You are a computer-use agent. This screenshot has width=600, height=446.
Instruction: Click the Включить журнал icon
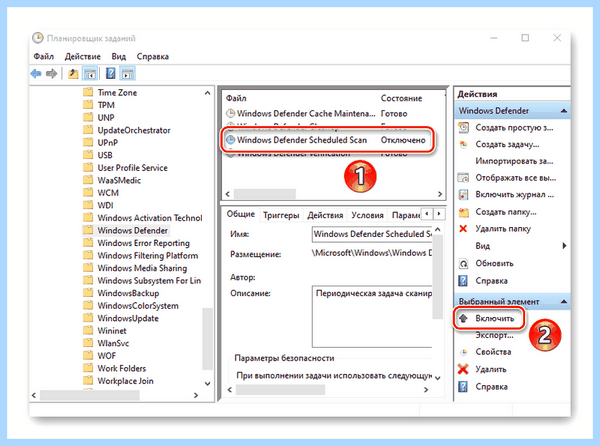click(463, 194)
